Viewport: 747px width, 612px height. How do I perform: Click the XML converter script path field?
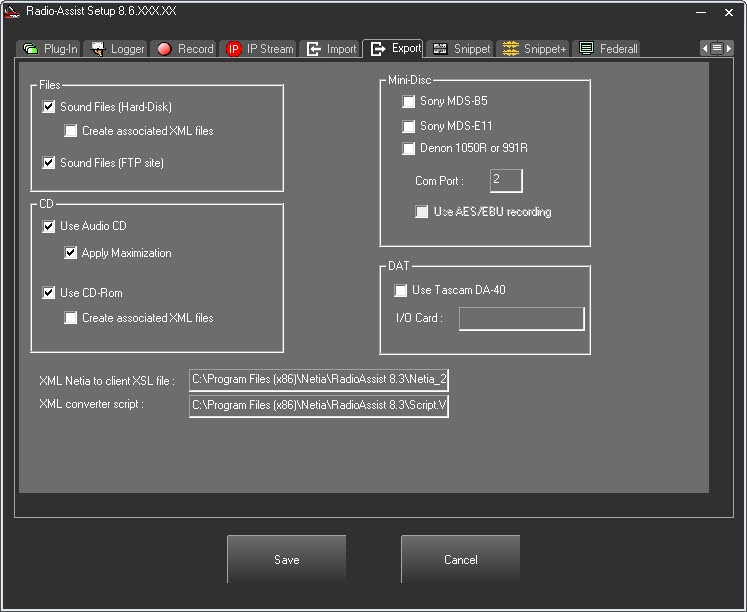point(318,405)
